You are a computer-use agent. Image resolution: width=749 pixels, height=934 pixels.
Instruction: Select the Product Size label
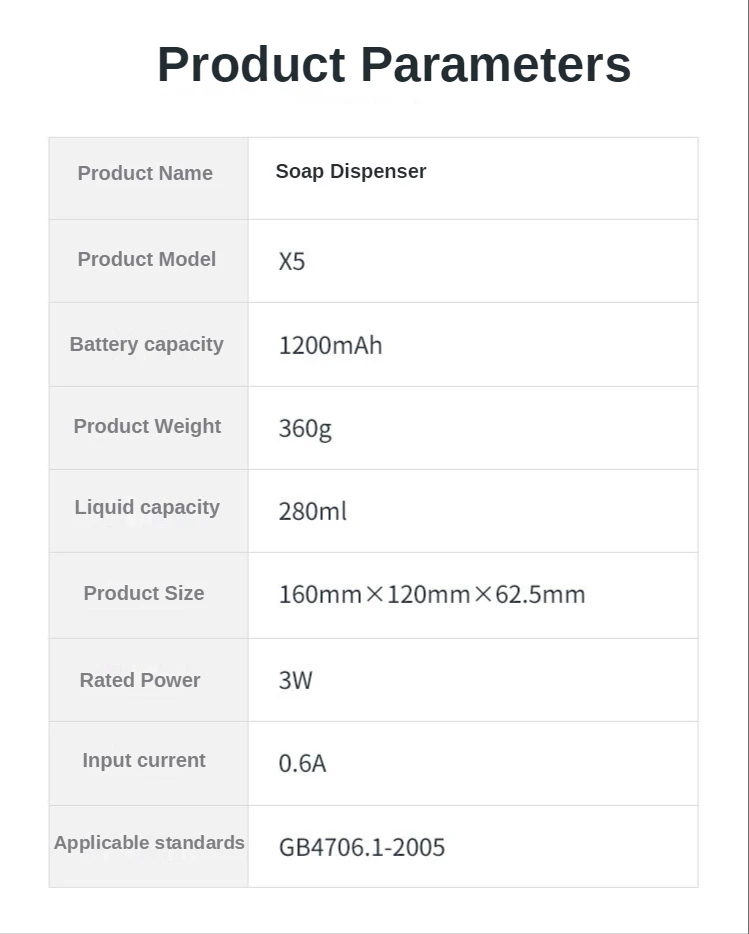pyautogui.click(x=144, y=593)
